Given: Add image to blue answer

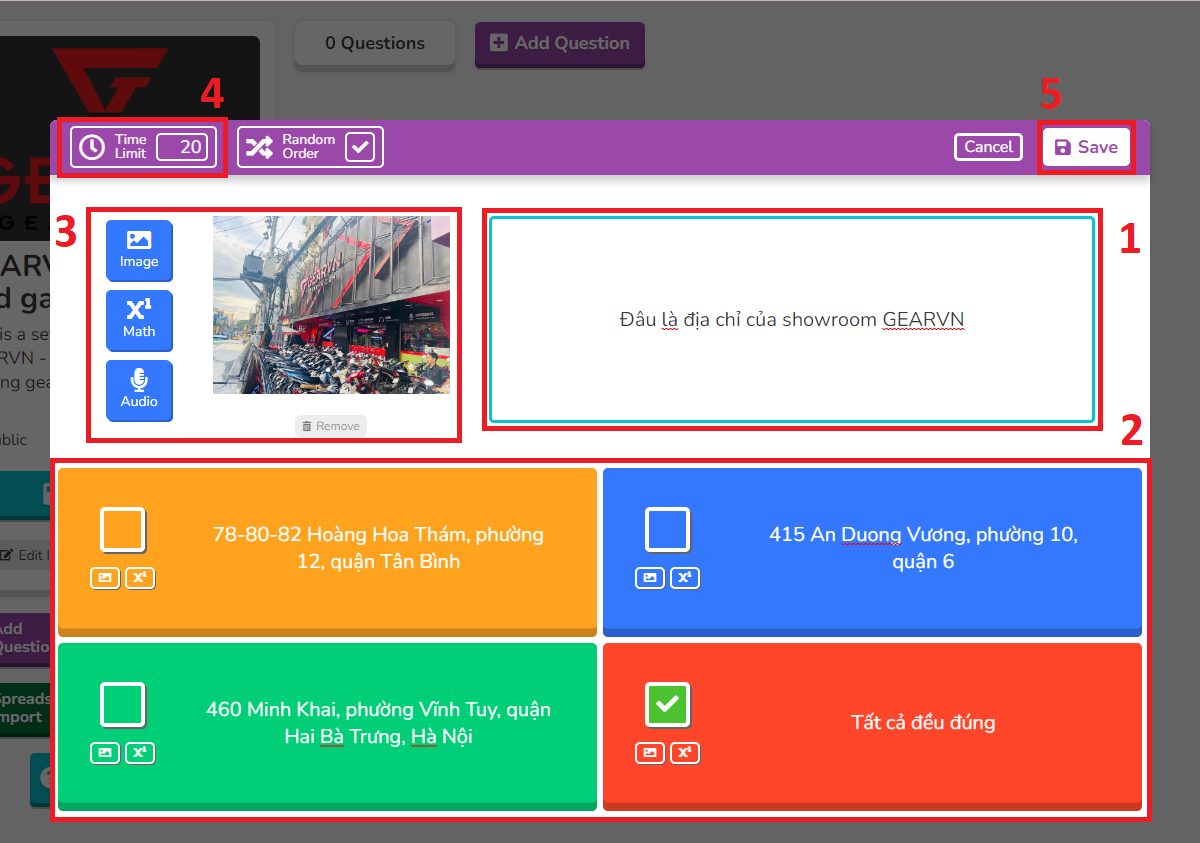Looking at the screenshot, I should [x=650, y=578].
